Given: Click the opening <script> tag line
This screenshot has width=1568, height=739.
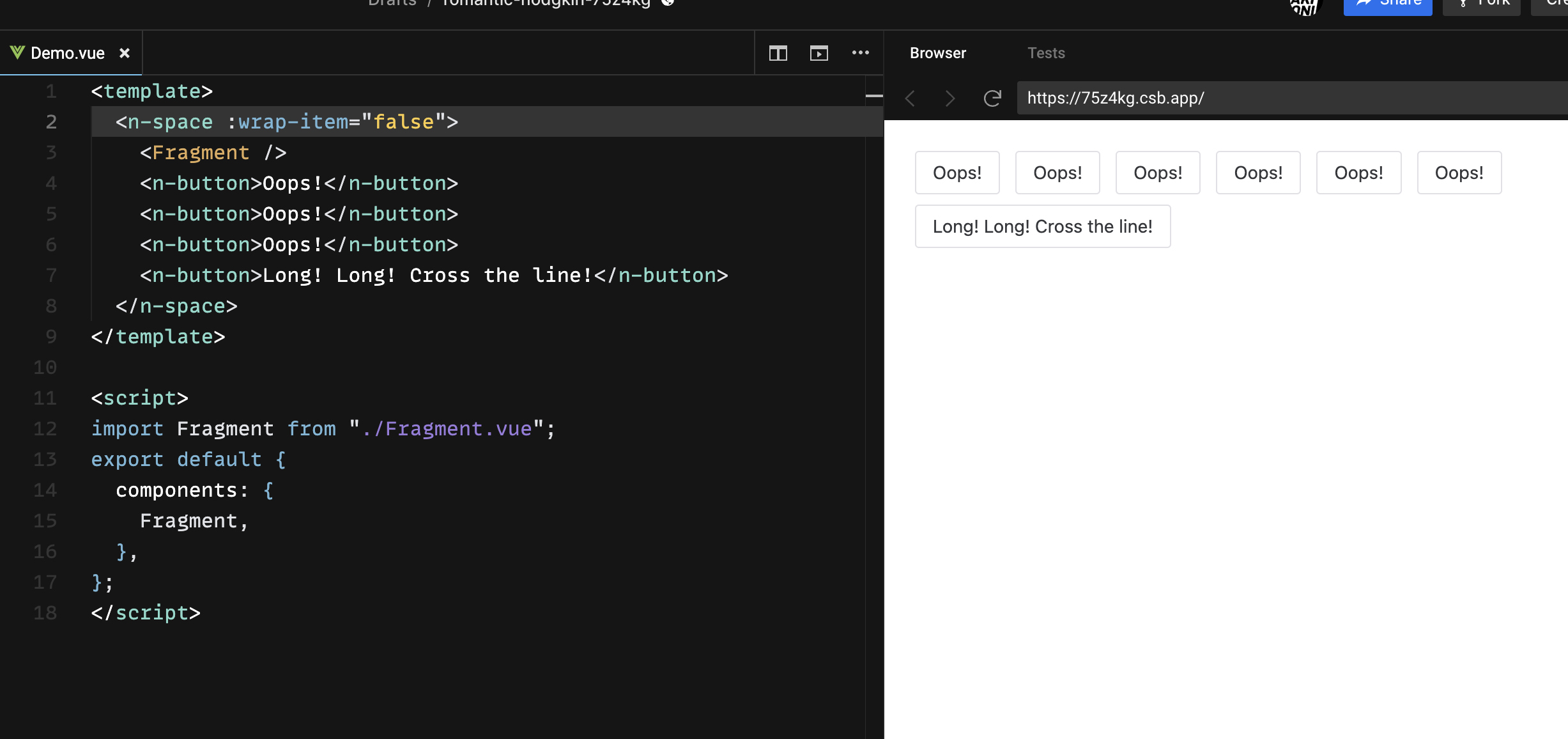Looking at the screenshot, I should pos(140,398).
